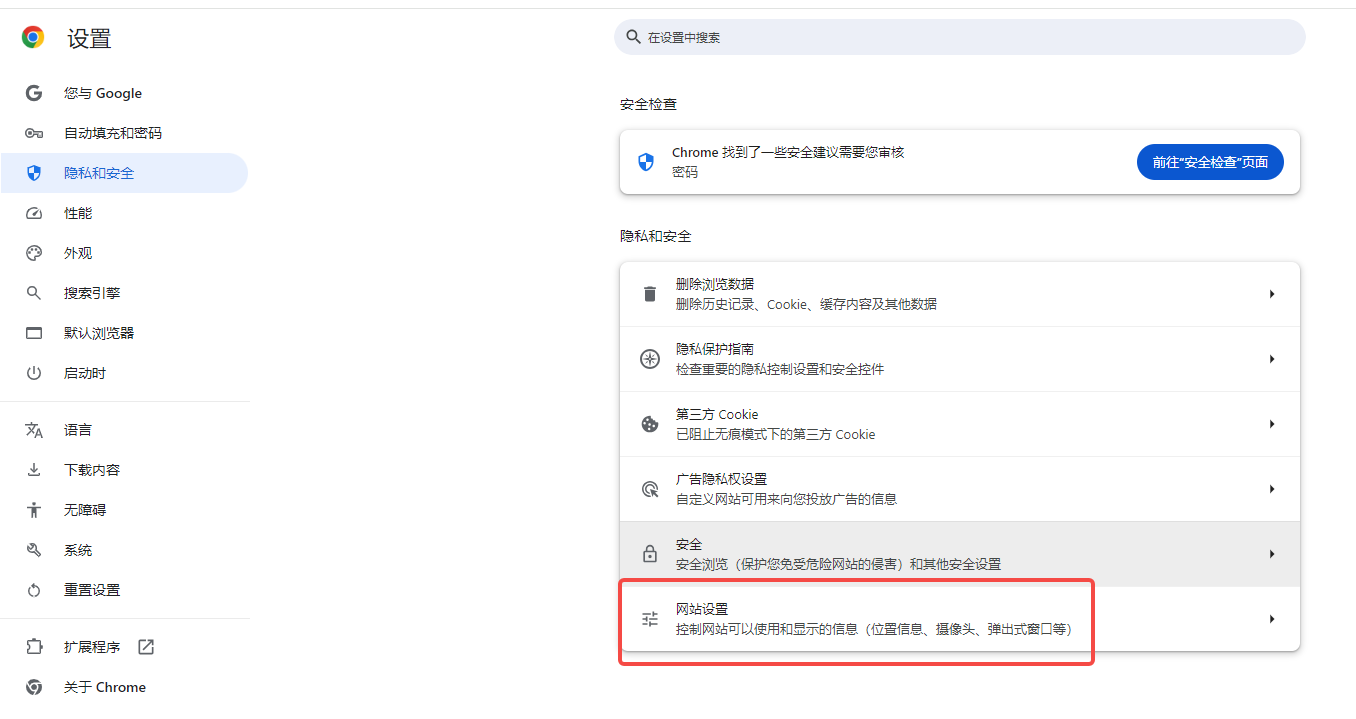Click the 设置 page title
Image resolution: width=1356 pixels, height=719 pixels.
tap(89, 39)
